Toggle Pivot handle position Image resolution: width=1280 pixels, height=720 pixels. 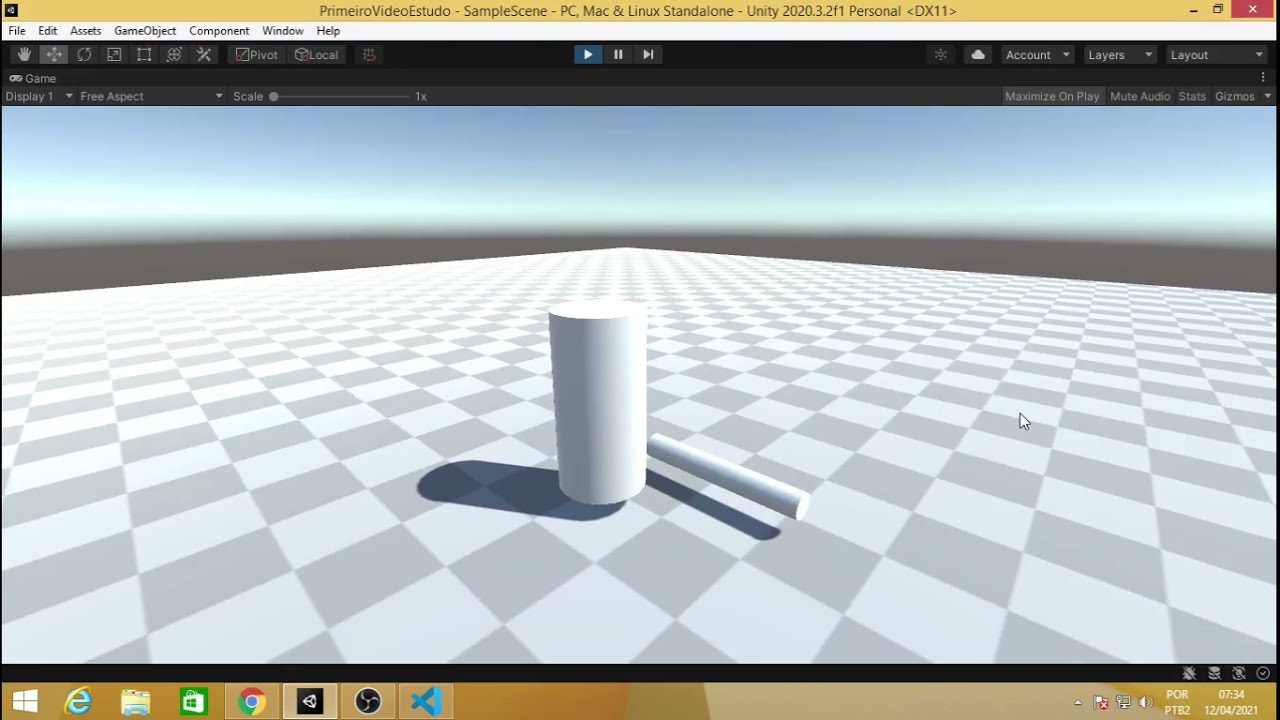pos(257,55)
